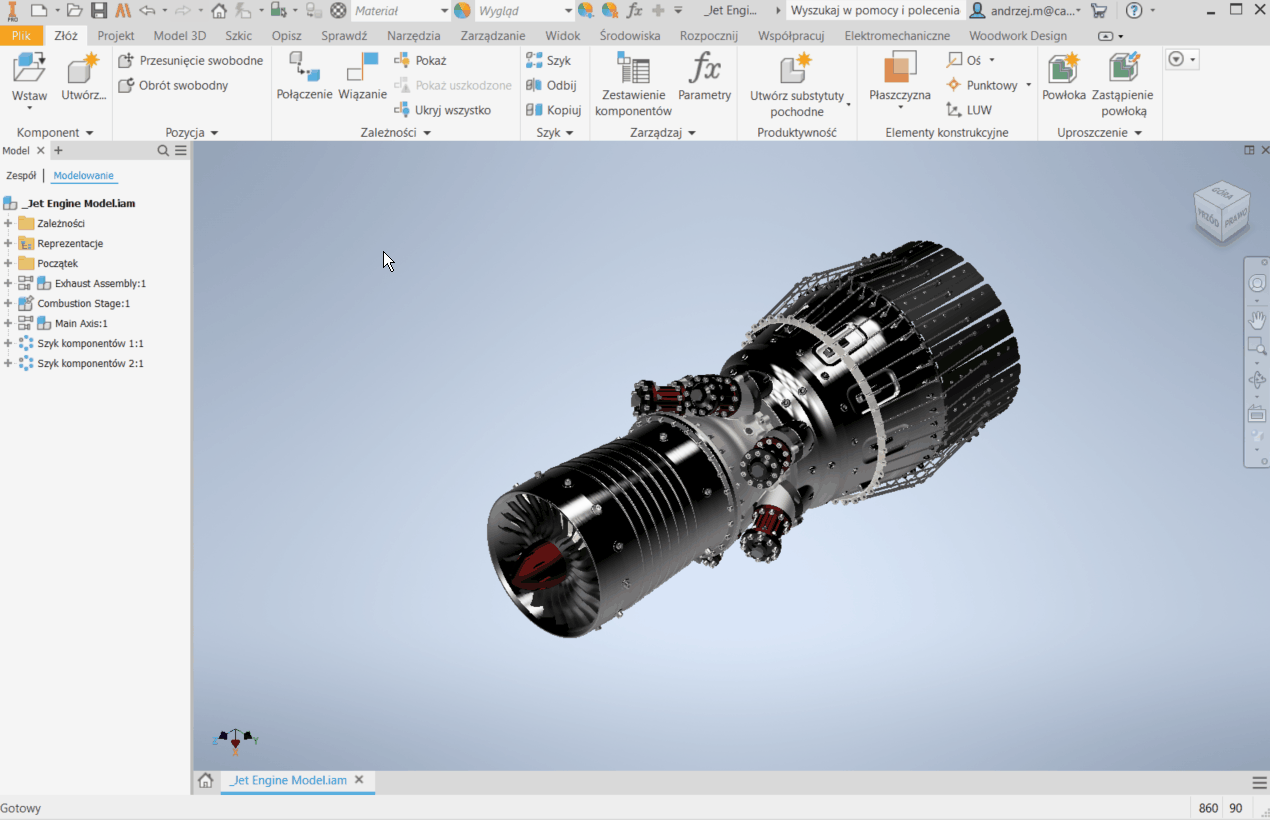Toggle Przesunięcie swobodne free move
The image size is (1270, 820).
191,61
